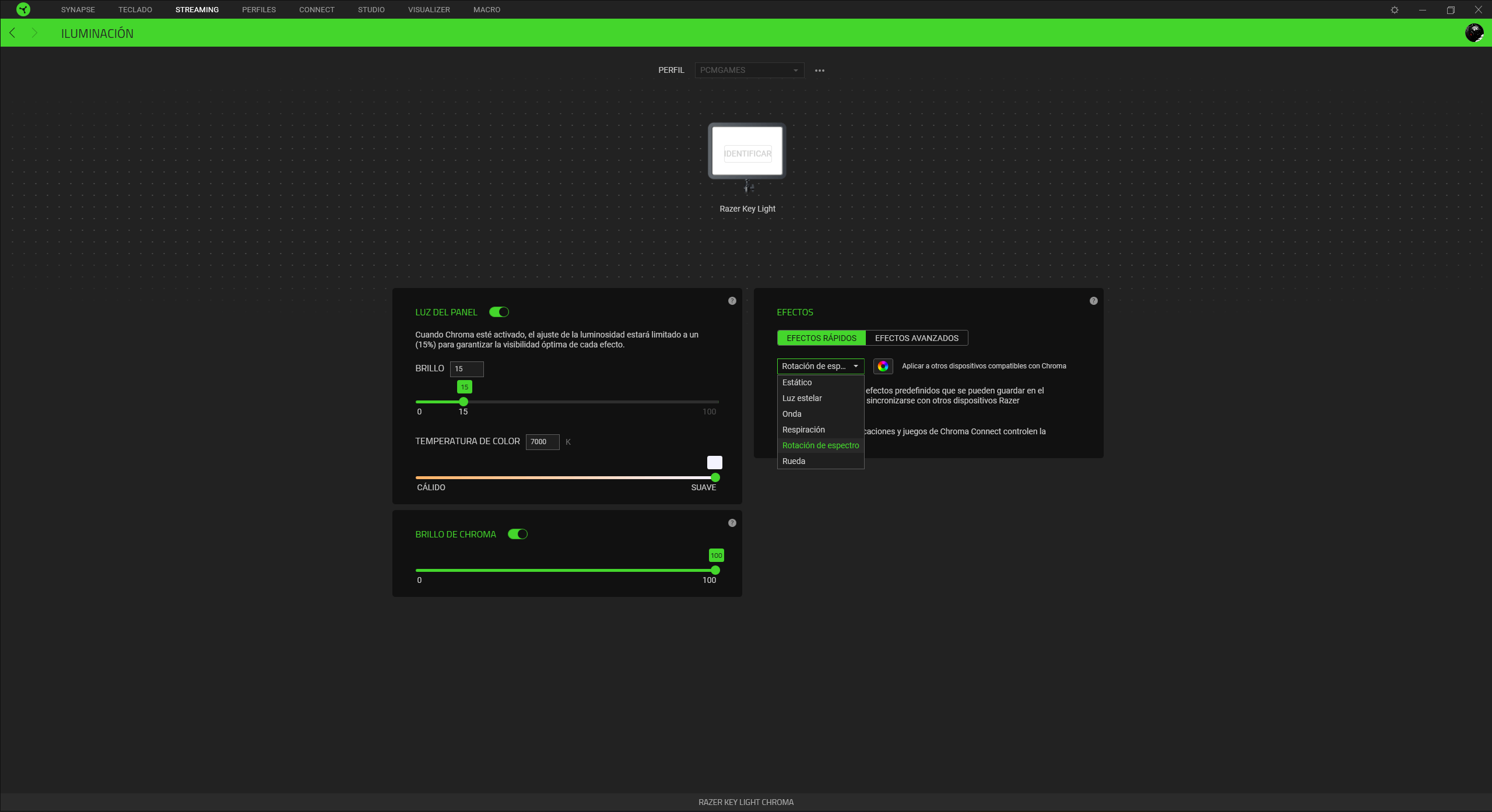Open the STUDIO tab
The height and width of the screenshot is (812, 1492).
(371, 9)
